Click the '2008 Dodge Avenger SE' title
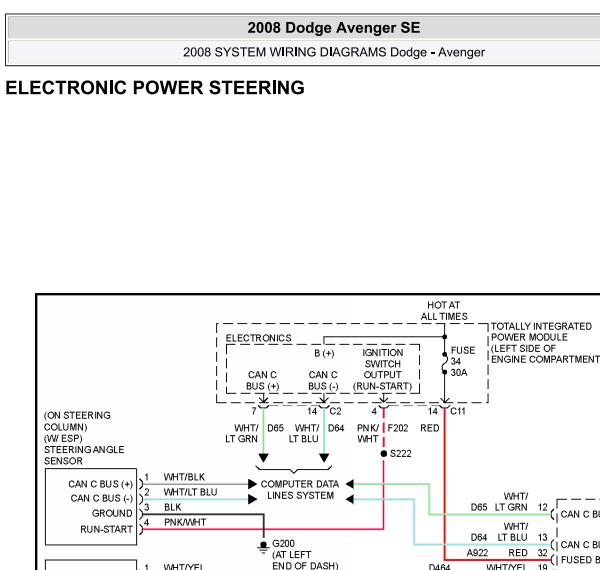 pos(334,28)
